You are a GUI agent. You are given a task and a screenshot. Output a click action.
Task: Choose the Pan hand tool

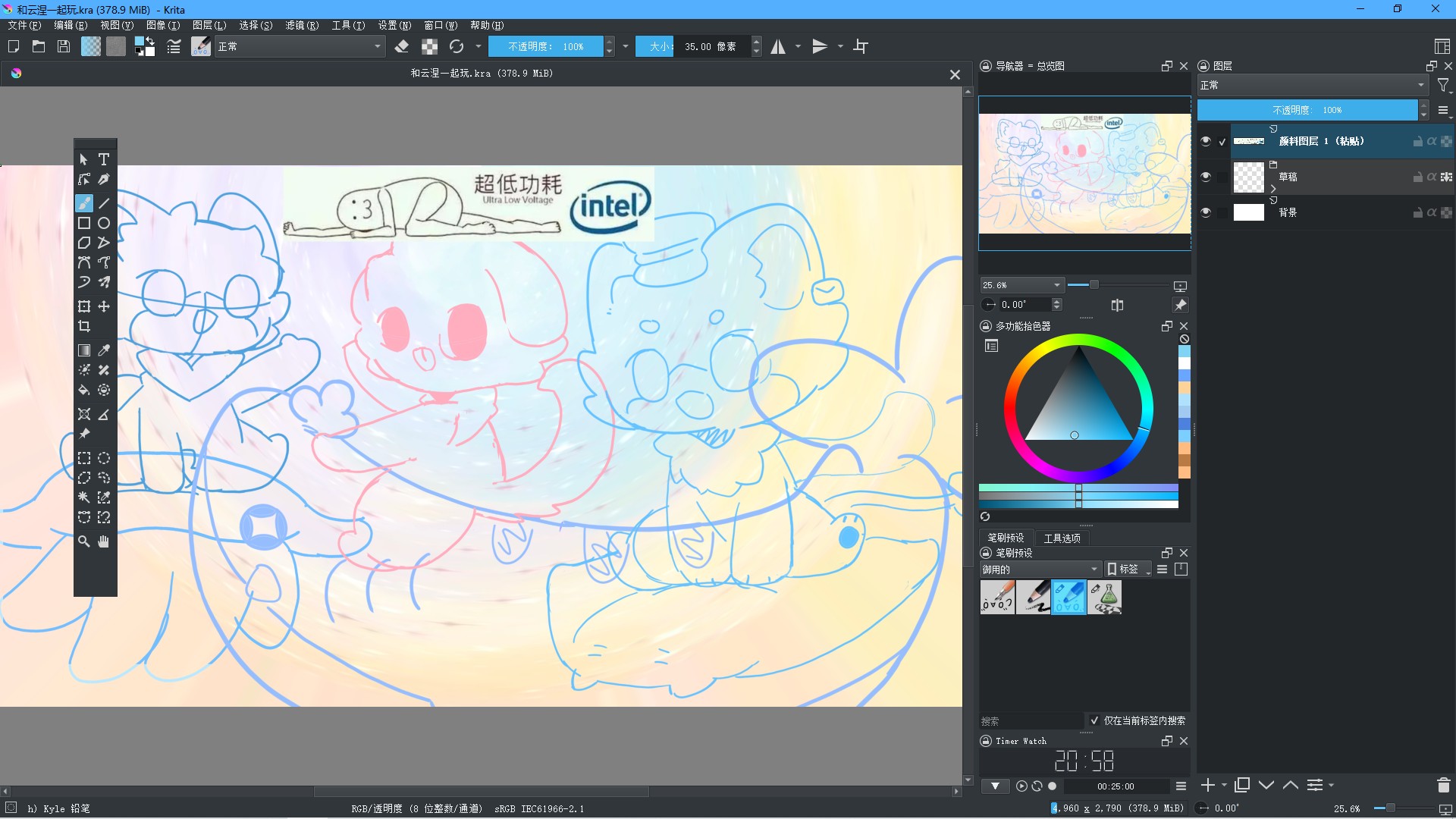tap(104, 541)
